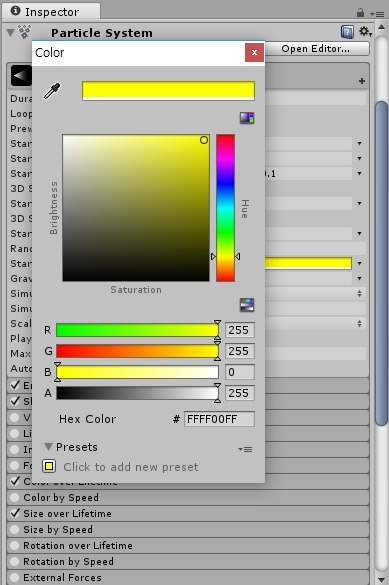Click the Color by Speed label
This screenshot has height=585, width=389.
click(x=61, y=497)
